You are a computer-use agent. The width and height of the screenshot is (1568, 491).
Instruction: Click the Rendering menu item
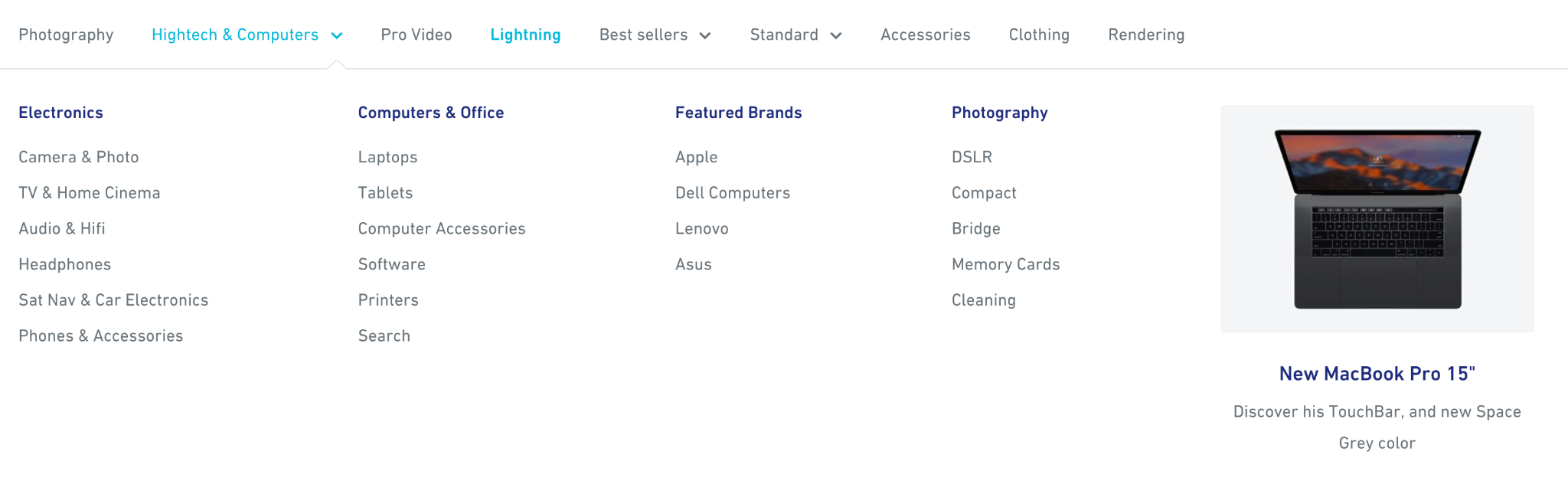1146,35
